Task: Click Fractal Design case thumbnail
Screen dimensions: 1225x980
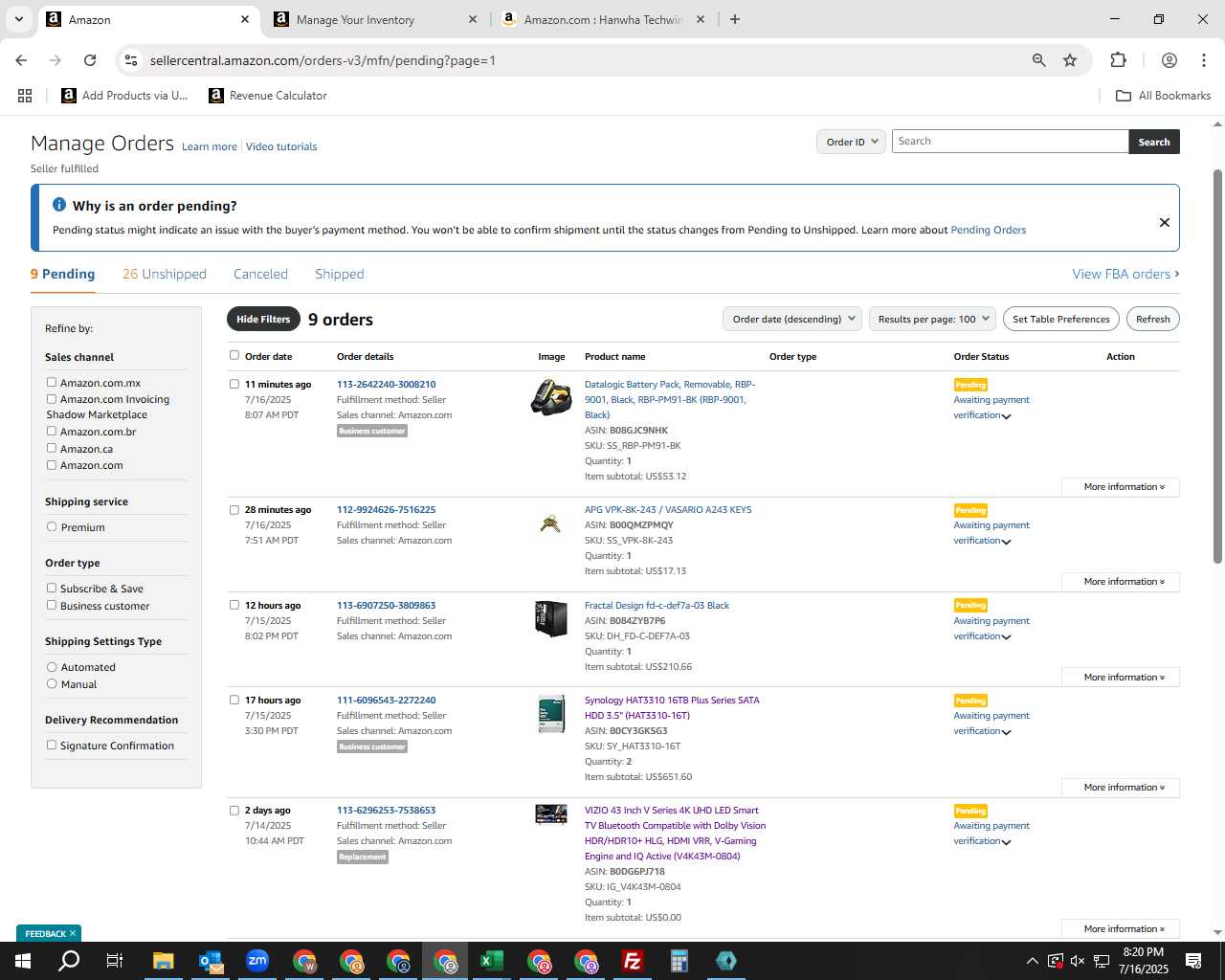Action: (x=551, y=618)
